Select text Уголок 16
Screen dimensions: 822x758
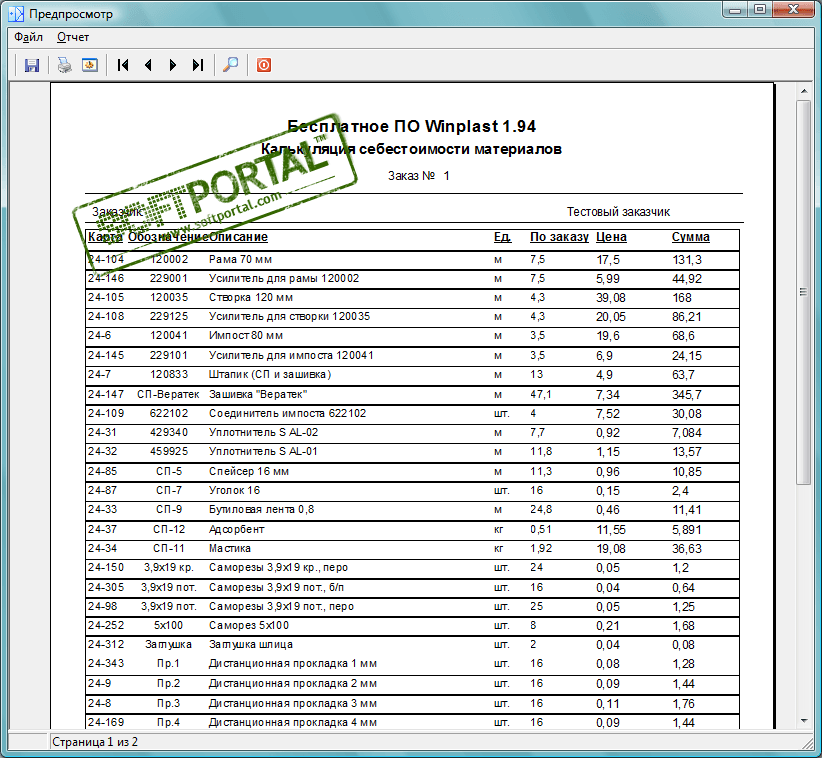click(x=234, y=490)
